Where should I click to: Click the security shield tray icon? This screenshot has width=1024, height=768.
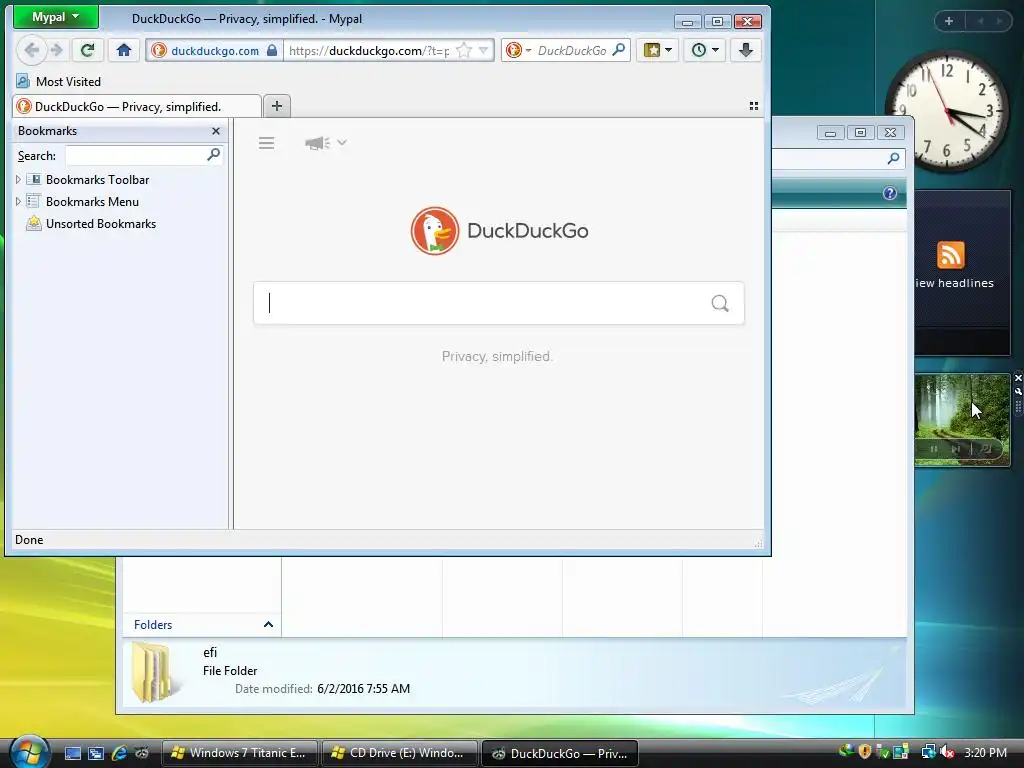pyautogui.click(x=865, y=752)
